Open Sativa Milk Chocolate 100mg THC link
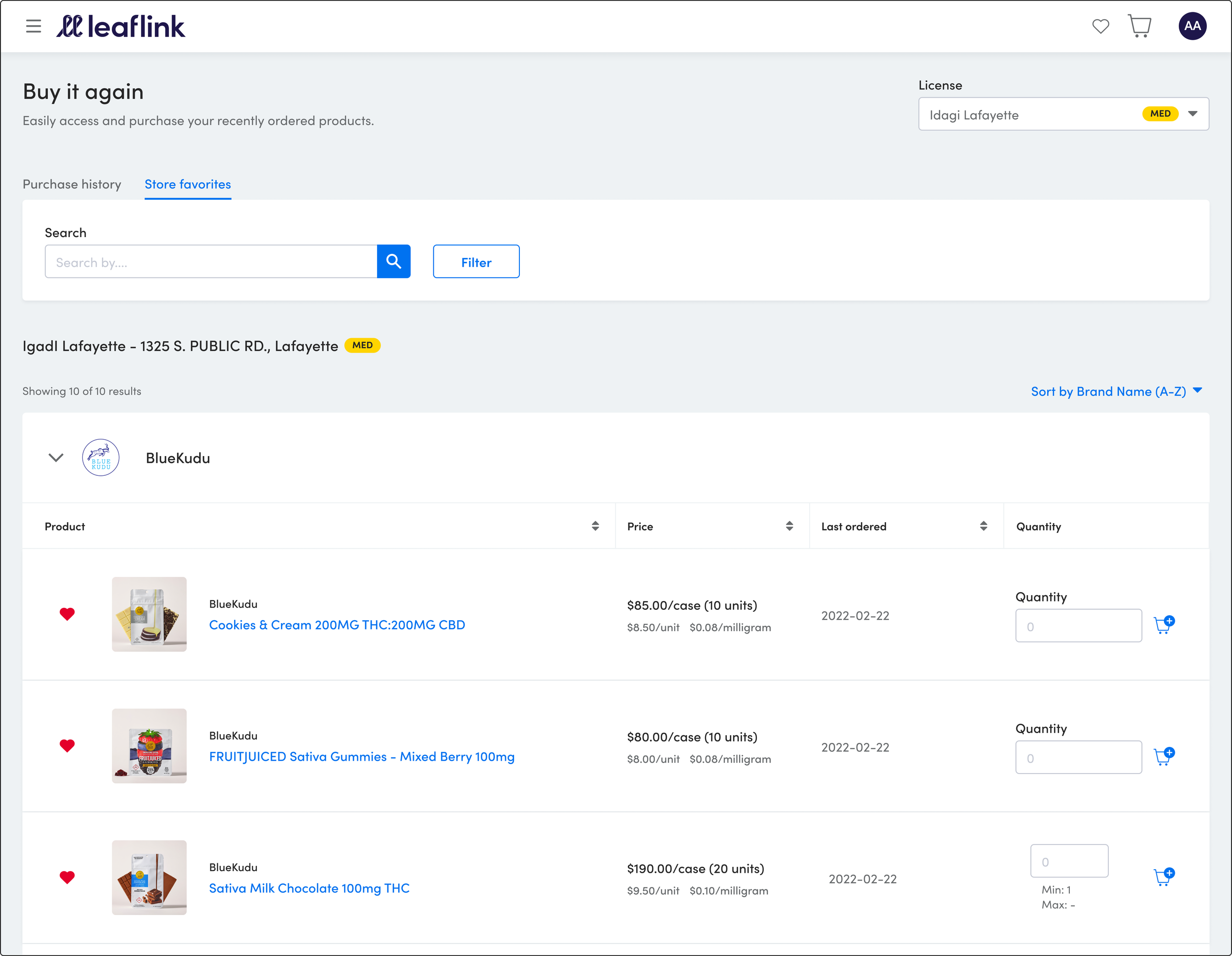This screenshot has height=956, width=1232. pos(309,888)
